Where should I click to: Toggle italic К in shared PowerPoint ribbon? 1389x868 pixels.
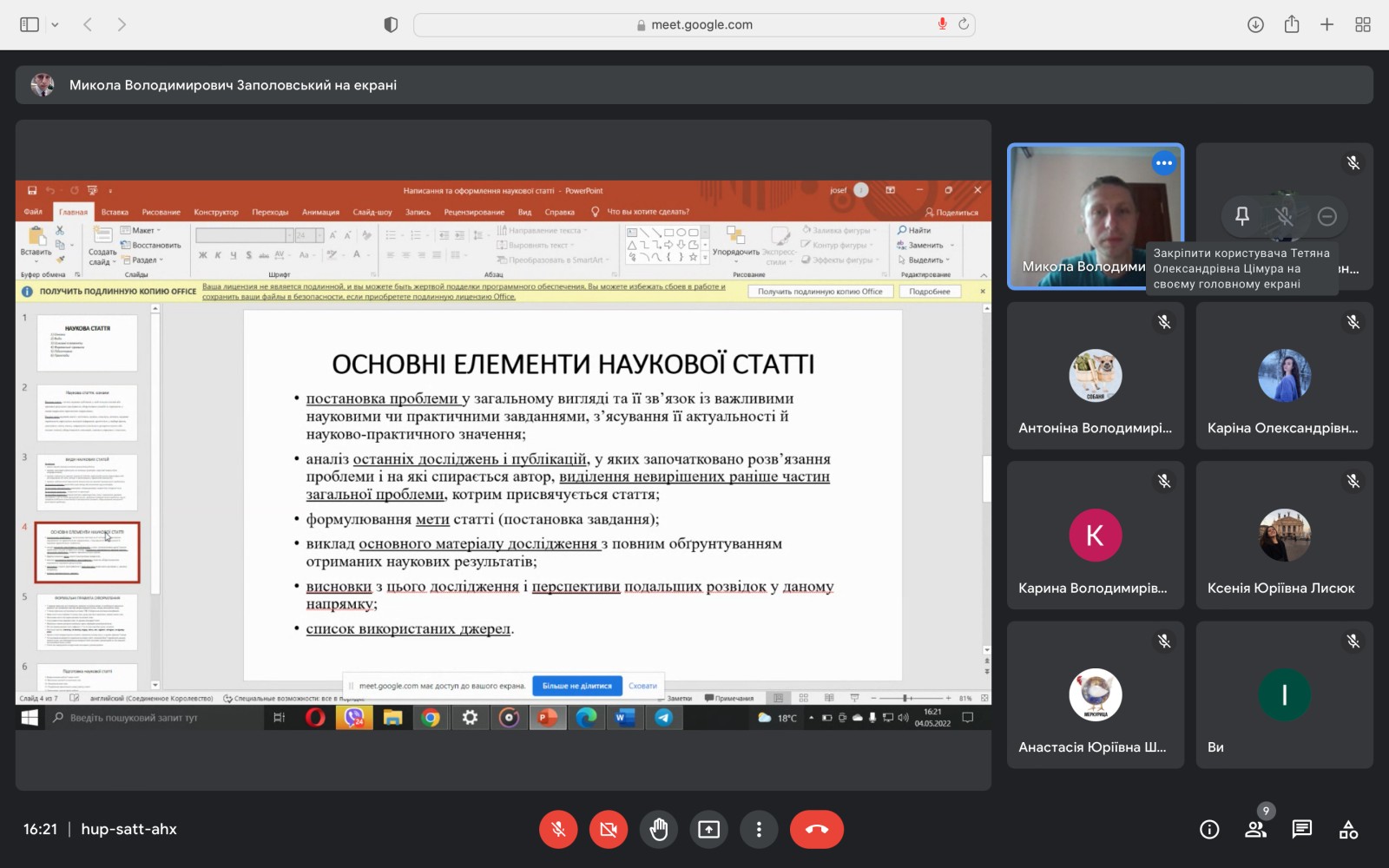[218, 255]
